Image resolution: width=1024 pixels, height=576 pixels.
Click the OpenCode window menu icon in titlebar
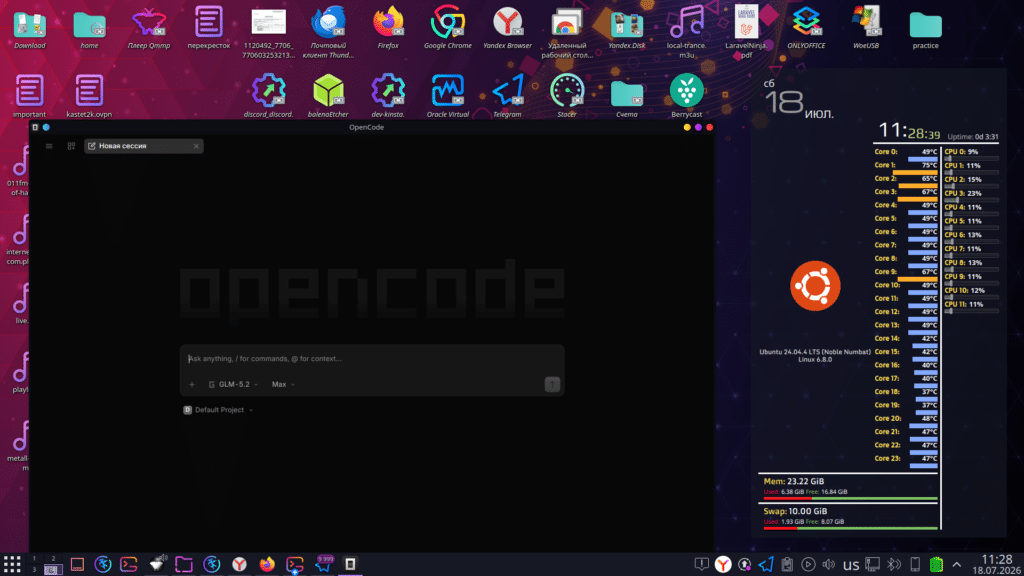[x=35, y=127]
